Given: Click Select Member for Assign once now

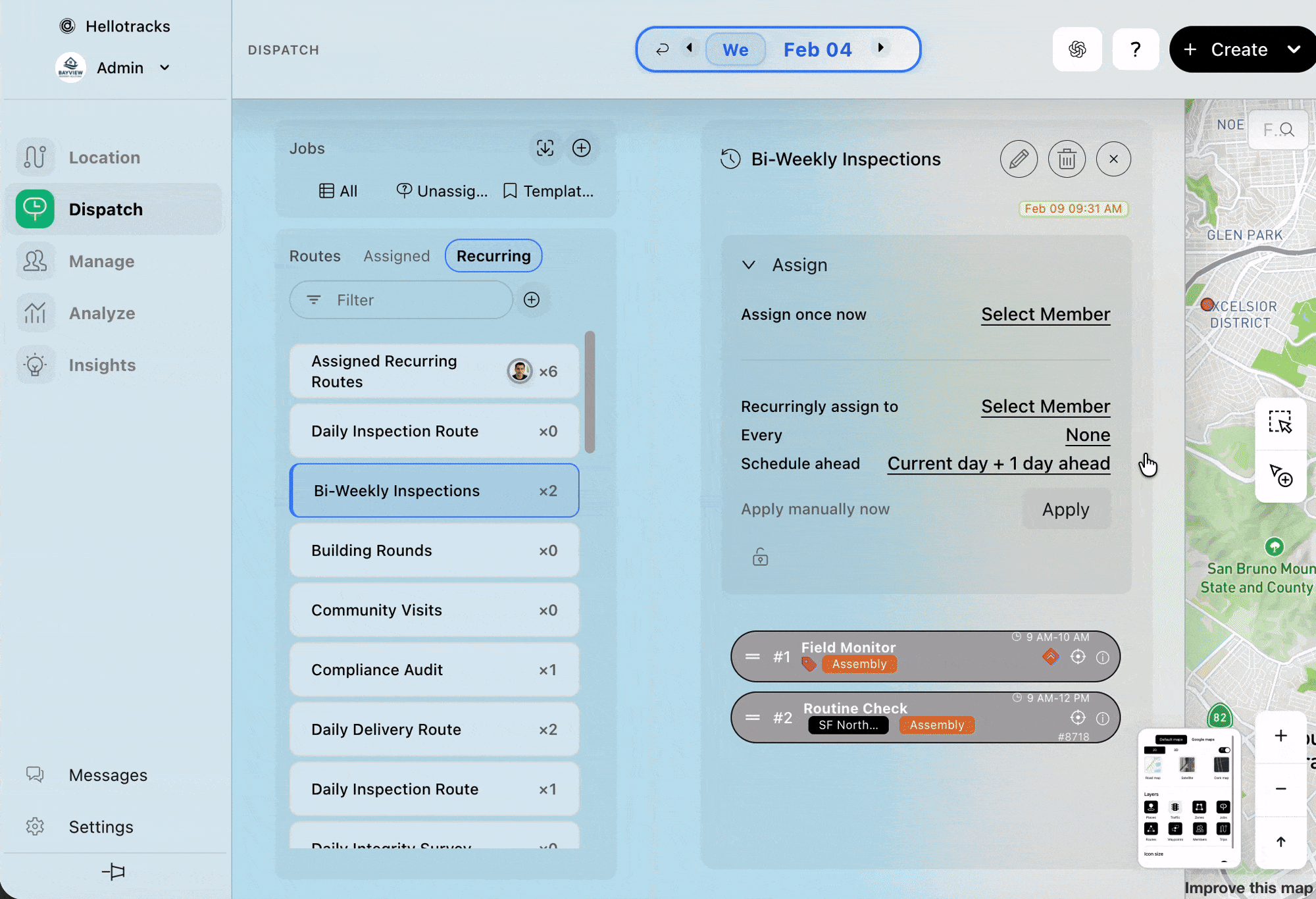Looking at the screenshot, I should tap(1046, 315).
